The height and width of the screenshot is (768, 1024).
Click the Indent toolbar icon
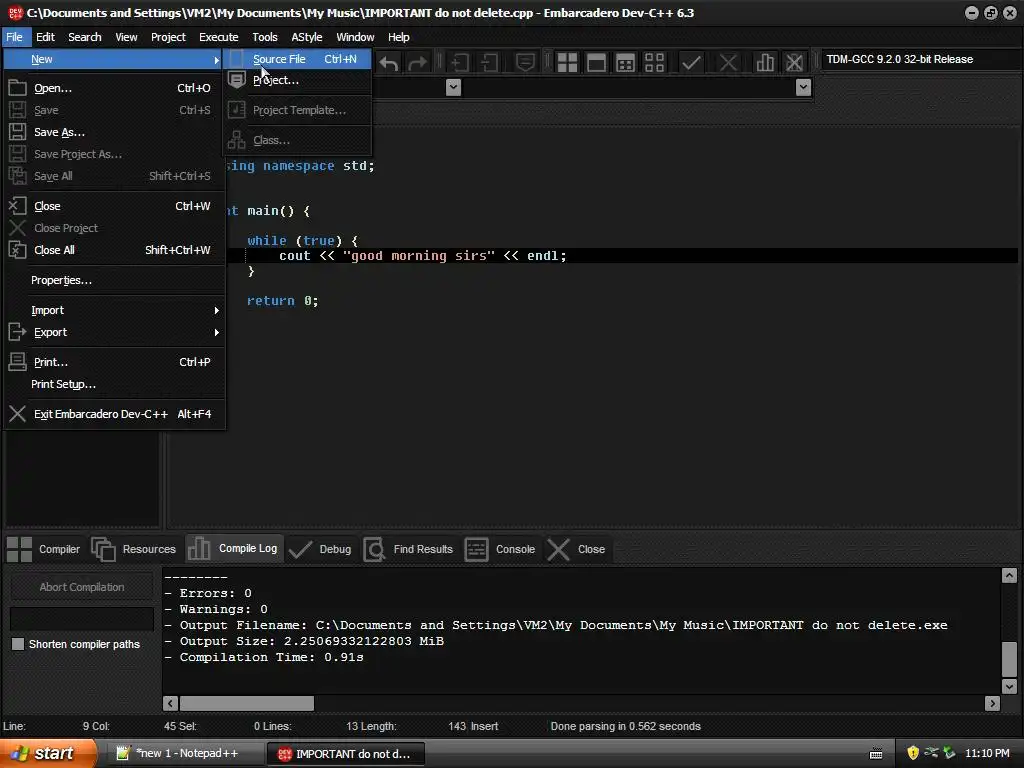pos(460,63)
